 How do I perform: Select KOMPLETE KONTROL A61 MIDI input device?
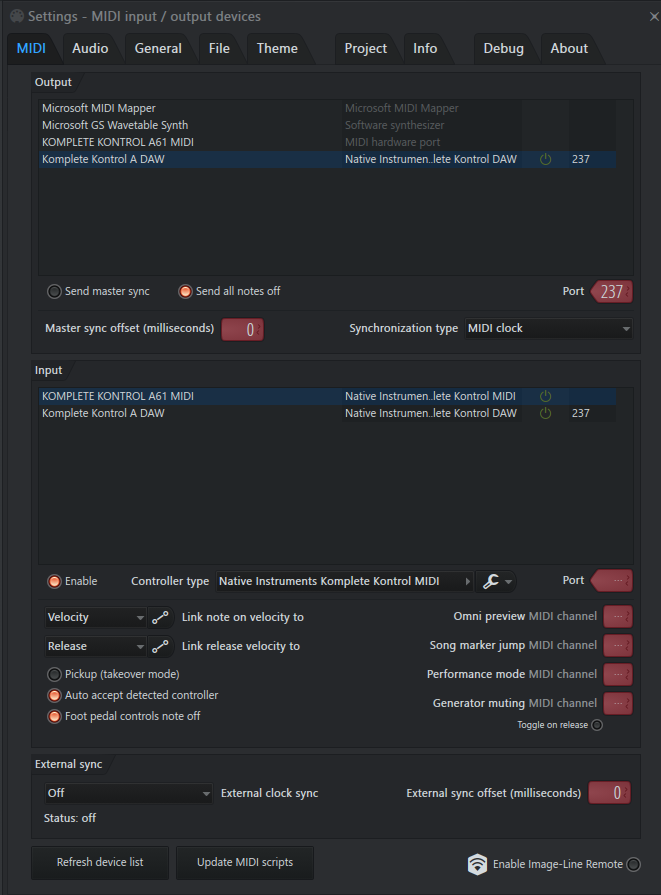[328, 396]
